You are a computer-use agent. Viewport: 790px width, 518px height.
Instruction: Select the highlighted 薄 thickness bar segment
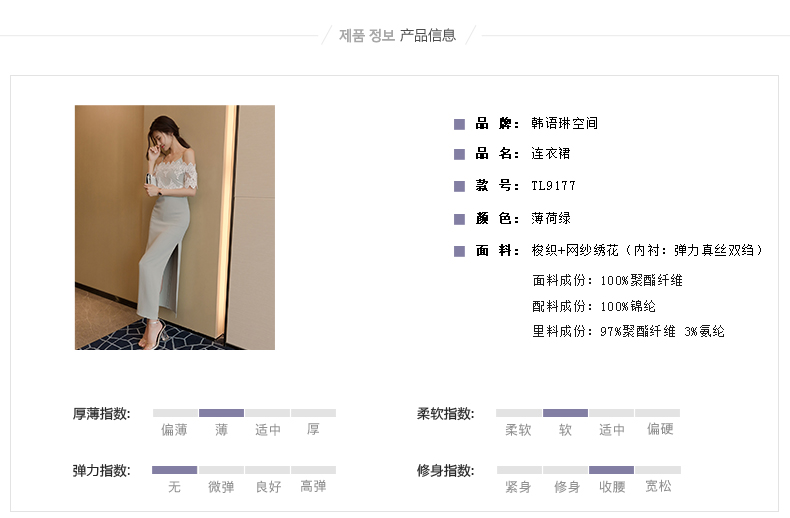[221, 413]
